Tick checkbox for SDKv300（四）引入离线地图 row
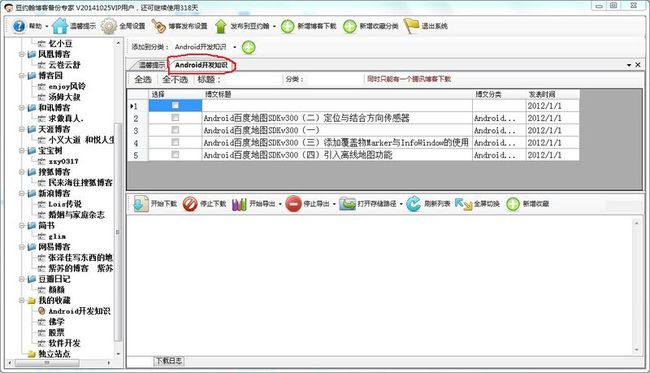This screenshot has width=650, height=373. (x=175, y=155)
